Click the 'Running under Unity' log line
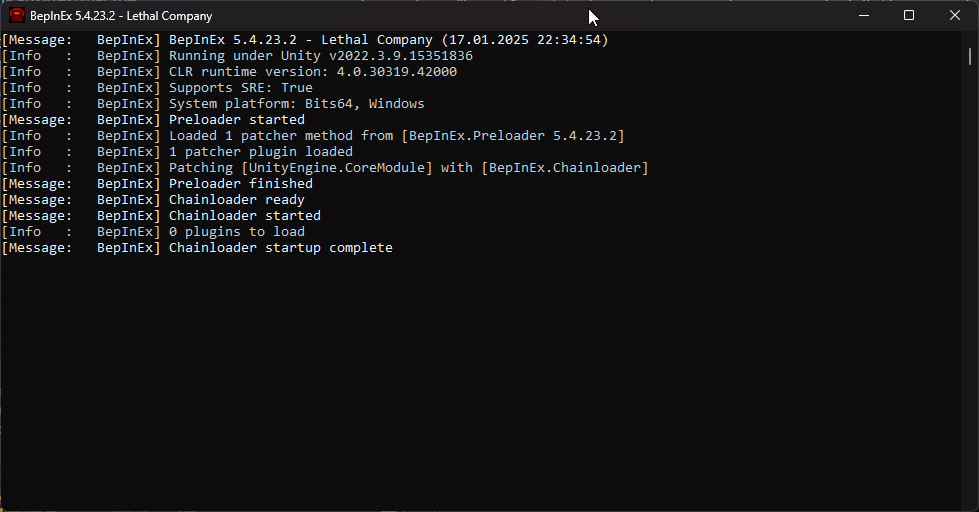Image resolution: width=979 pixels, height=512 pixels. [x=320, y=56]
